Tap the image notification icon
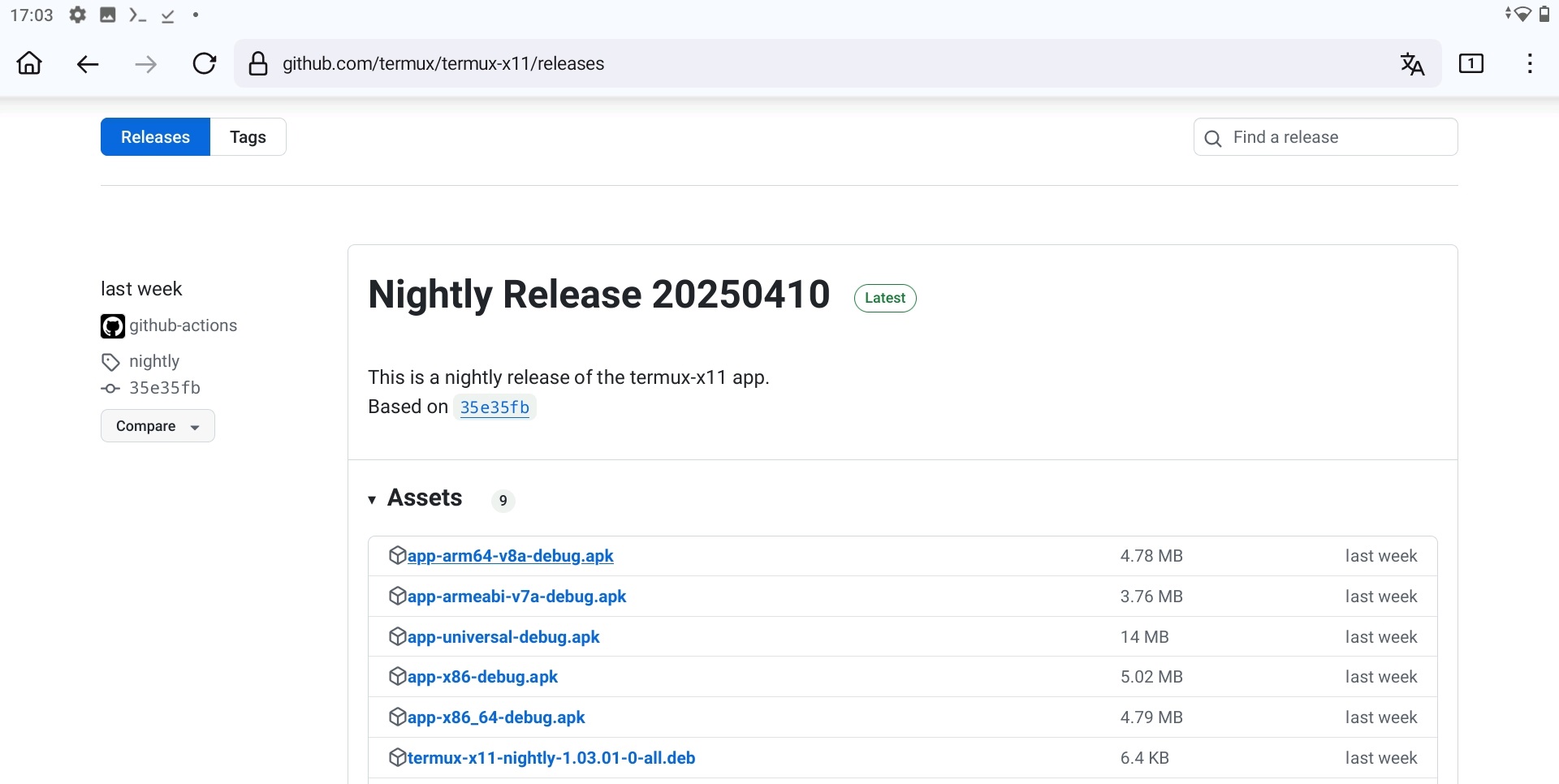Image resolution: width=1559 pixels, height=784 pixels. pyautogui.click(x=107, y=15)
